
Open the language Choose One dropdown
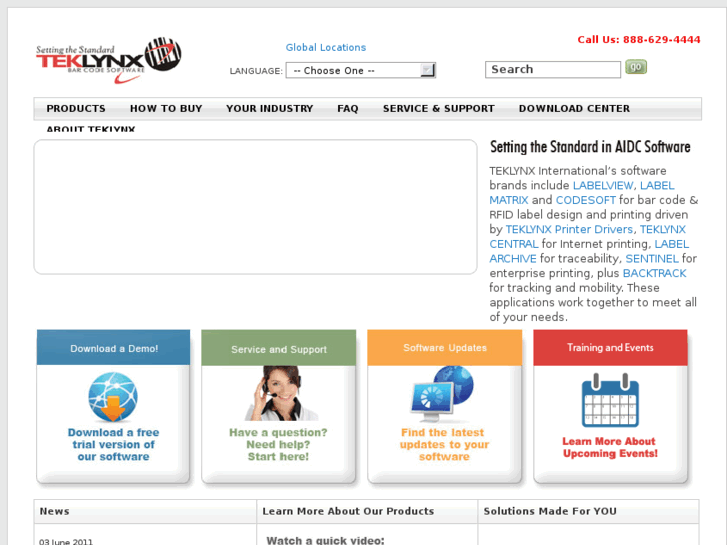click(x=360, y=71)
